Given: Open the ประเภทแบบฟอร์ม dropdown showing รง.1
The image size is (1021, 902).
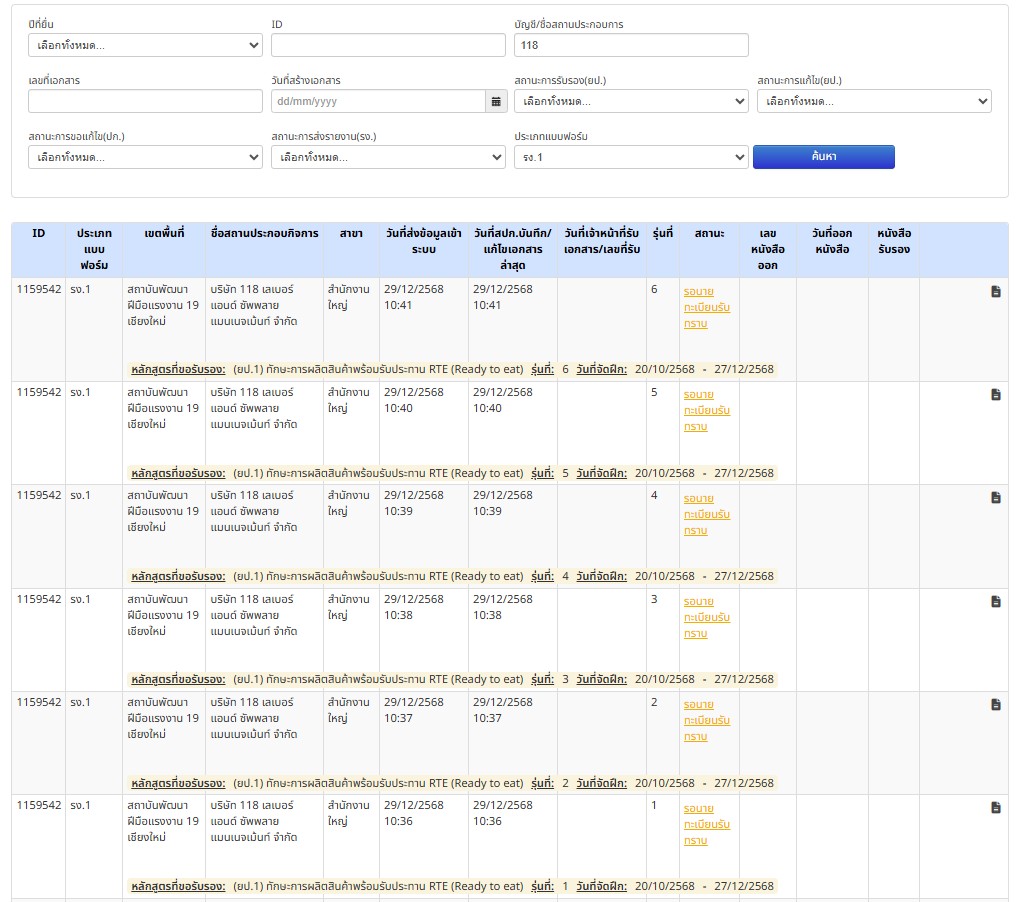Looking at the screenshot, I should 631,157.
